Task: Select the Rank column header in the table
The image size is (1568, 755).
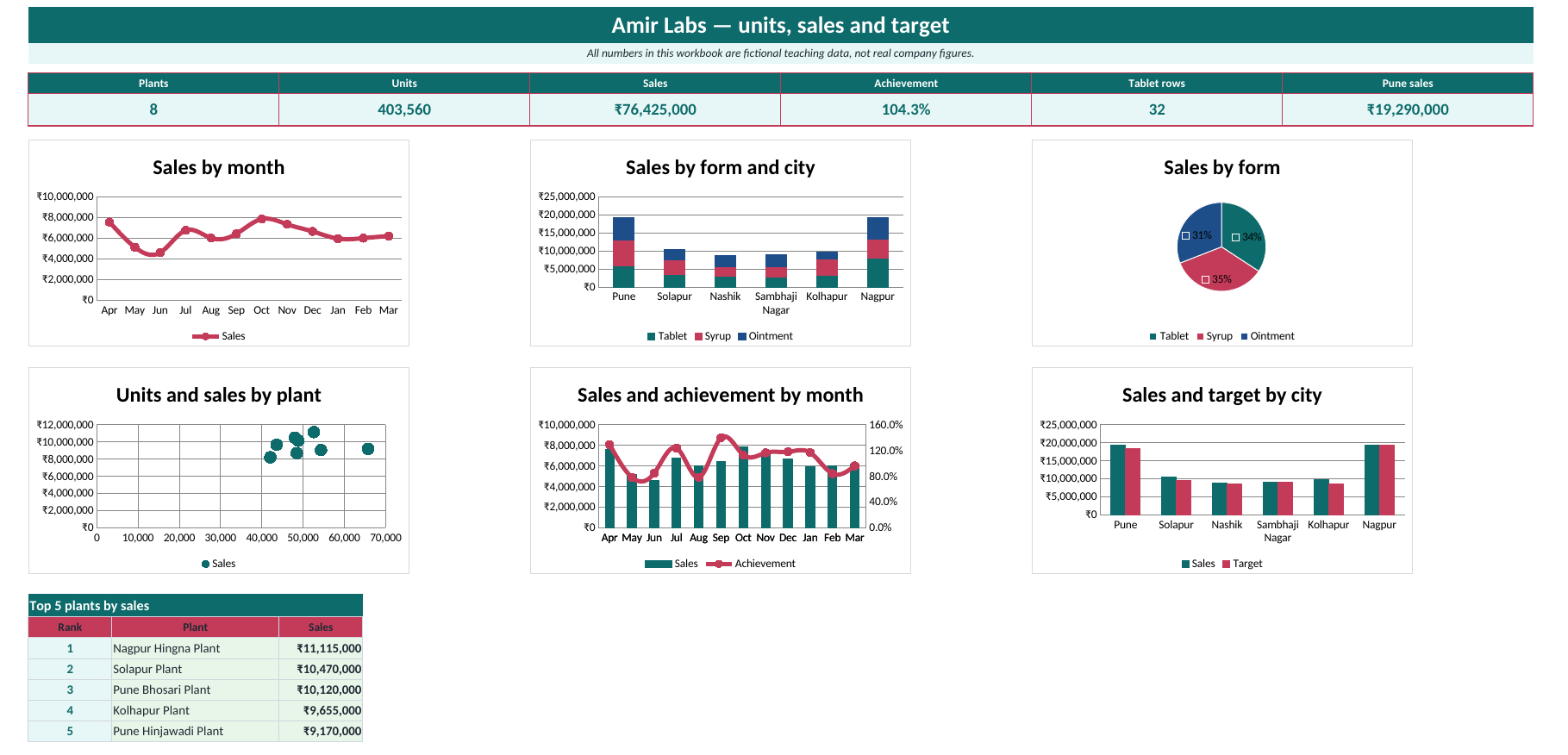Action: [70, 627]
